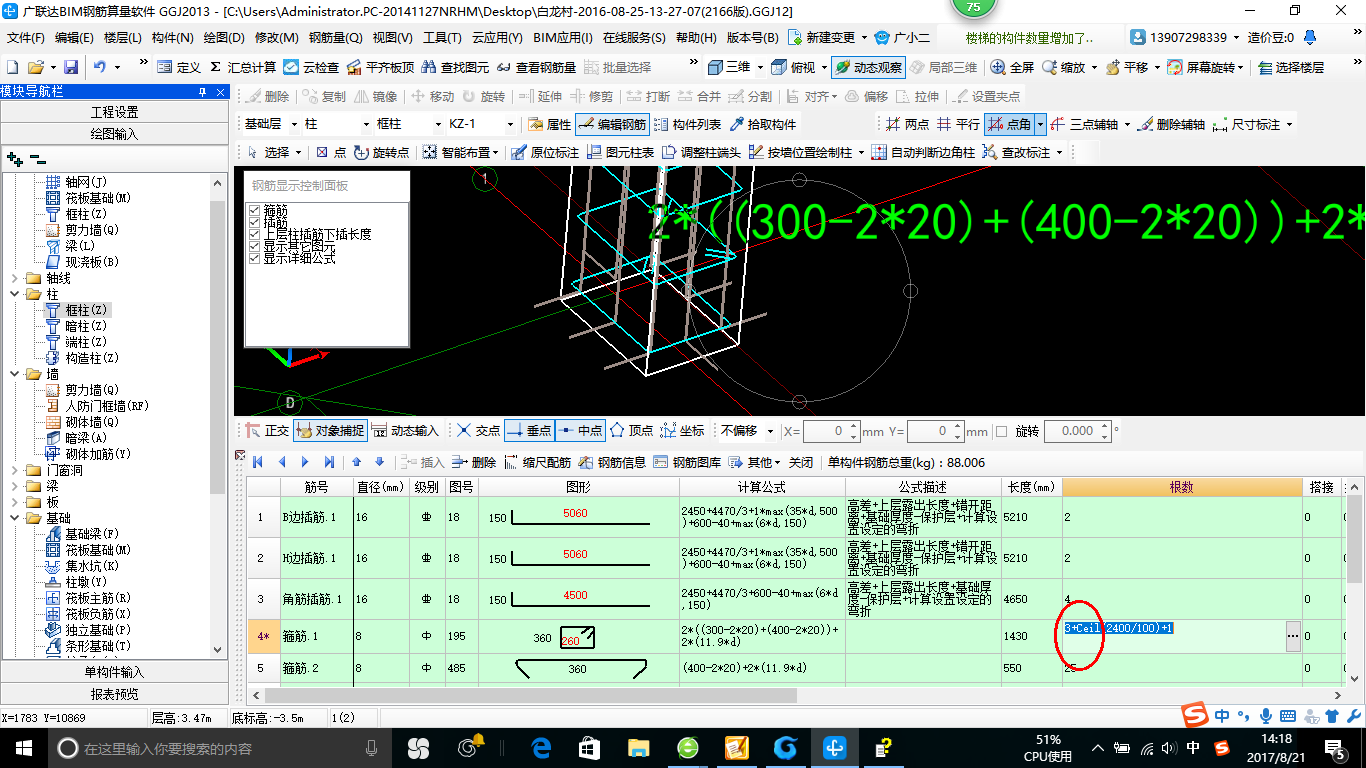Click 钢筋信息 rebar info button
Image resolution: width=1366 pixels, height=768 pixels.
point(611,462)
